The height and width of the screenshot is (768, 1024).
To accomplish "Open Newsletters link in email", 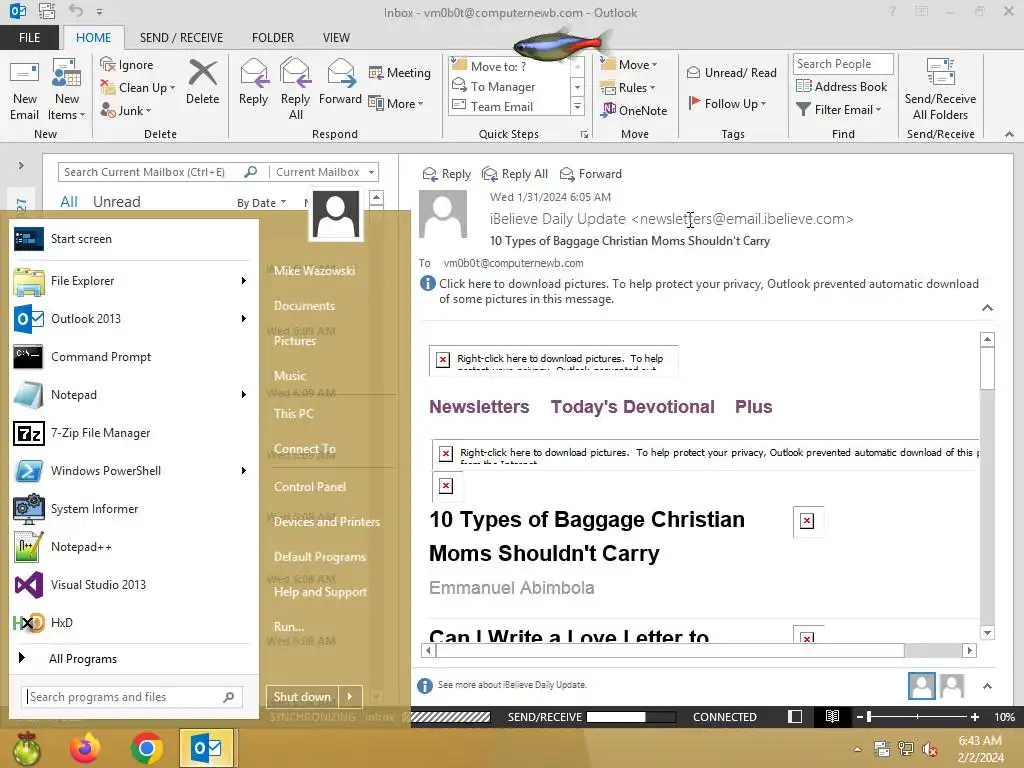I will [x=479, y=406].
